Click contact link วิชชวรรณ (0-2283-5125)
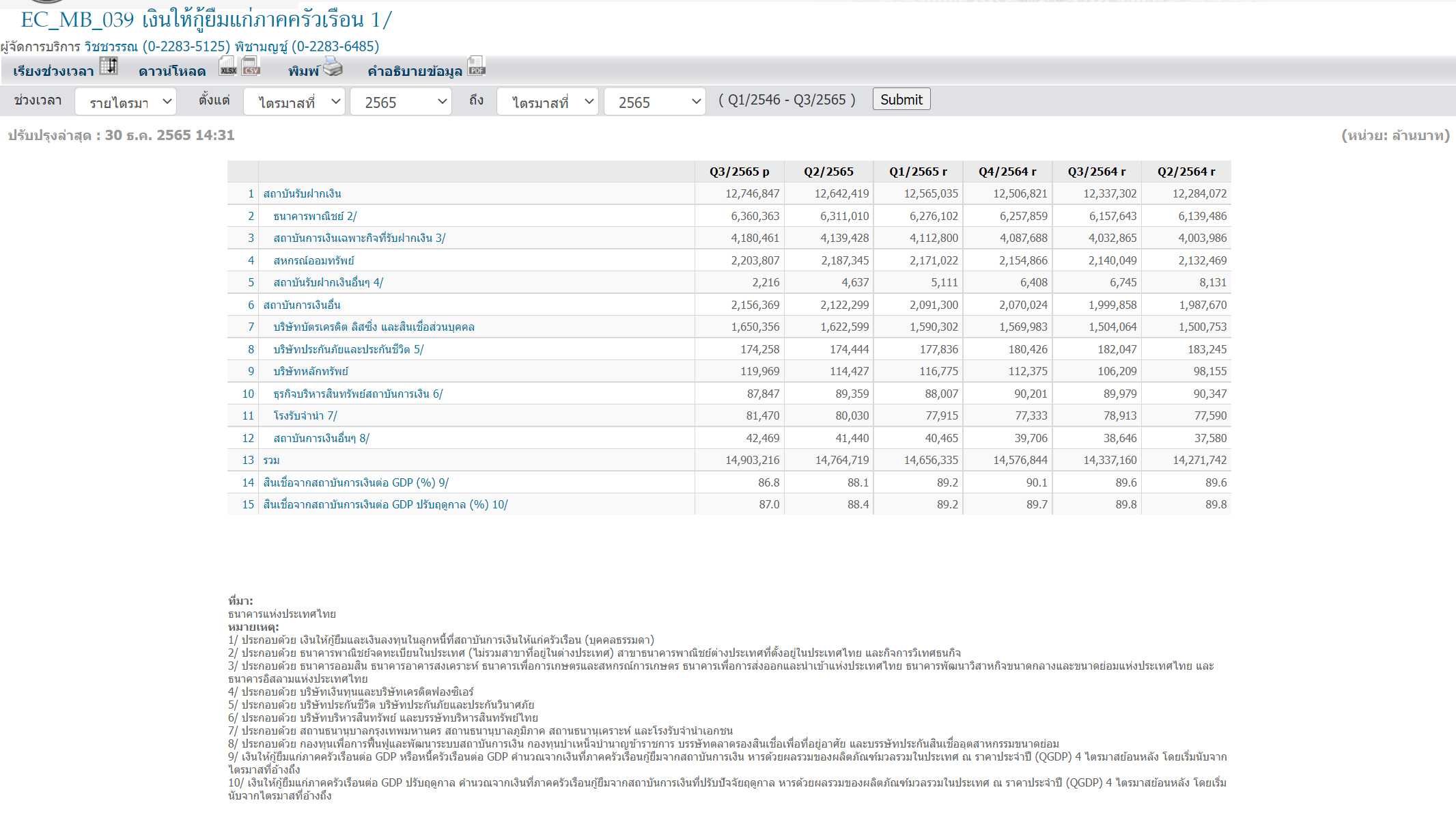1456x820 pixels. point(157,46)
